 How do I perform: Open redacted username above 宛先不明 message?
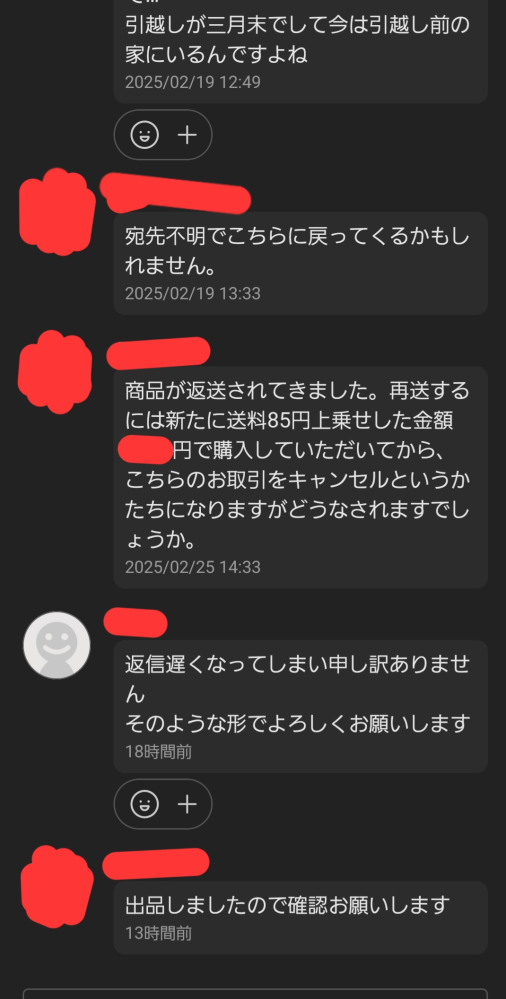pos(175,192)
